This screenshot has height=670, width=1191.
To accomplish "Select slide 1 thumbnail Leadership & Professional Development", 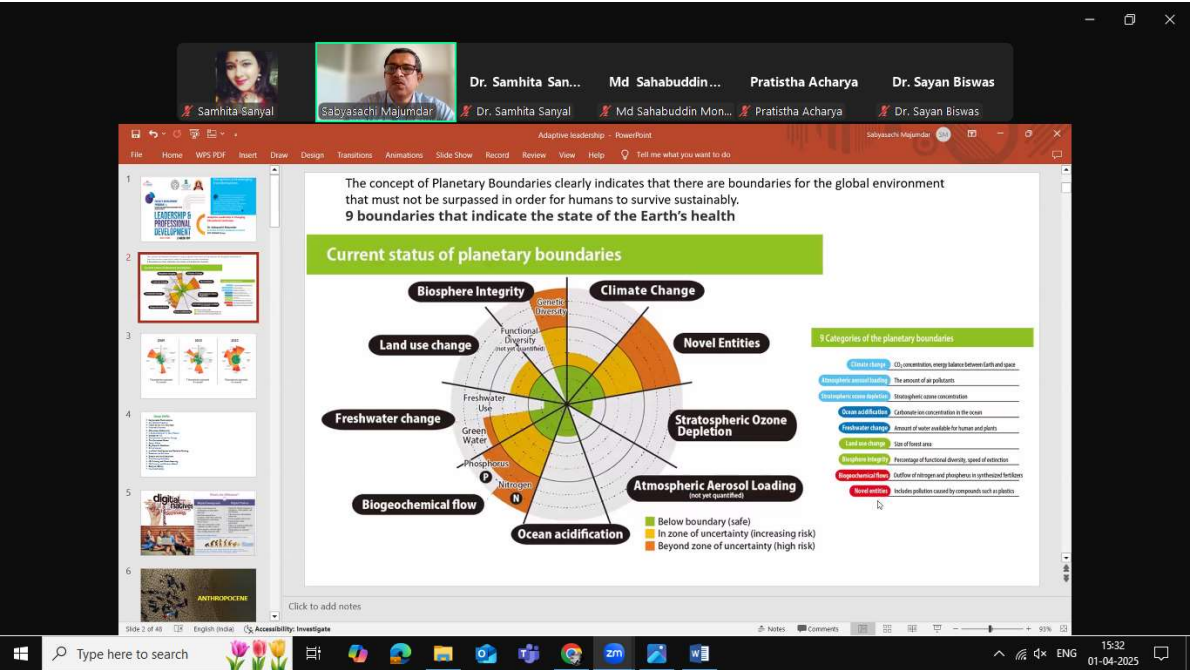I will pos(198,209).
